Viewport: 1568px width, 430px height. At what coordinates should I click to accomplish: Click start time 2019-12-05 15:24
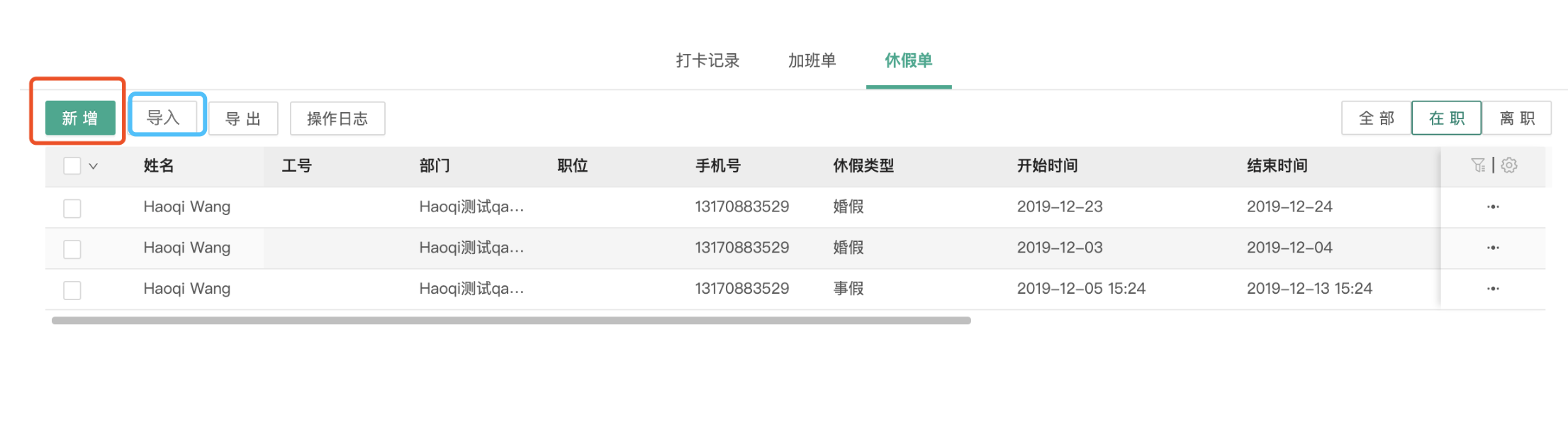1081,289
